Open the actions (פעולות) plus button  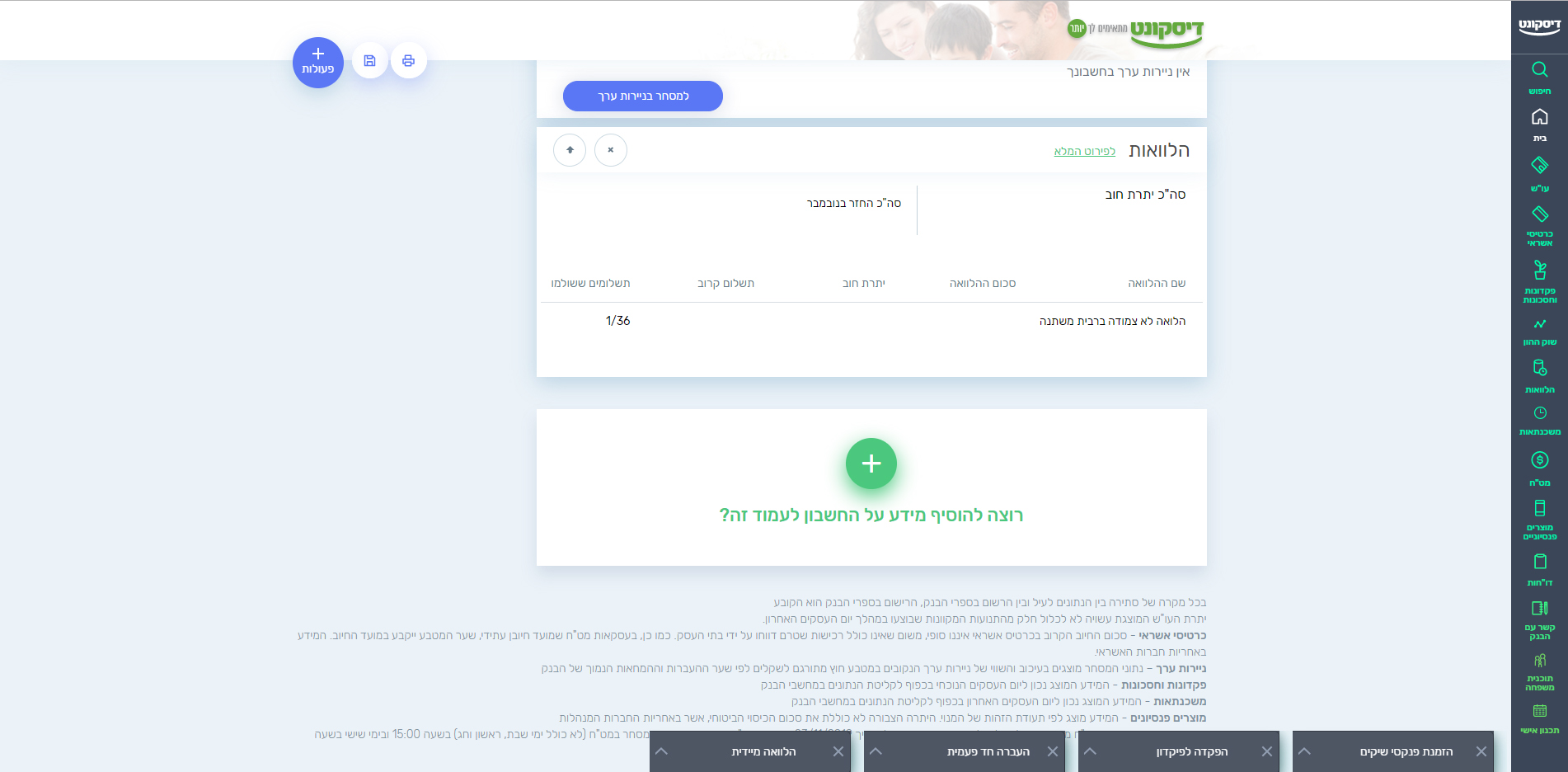[x=318, y=62]
